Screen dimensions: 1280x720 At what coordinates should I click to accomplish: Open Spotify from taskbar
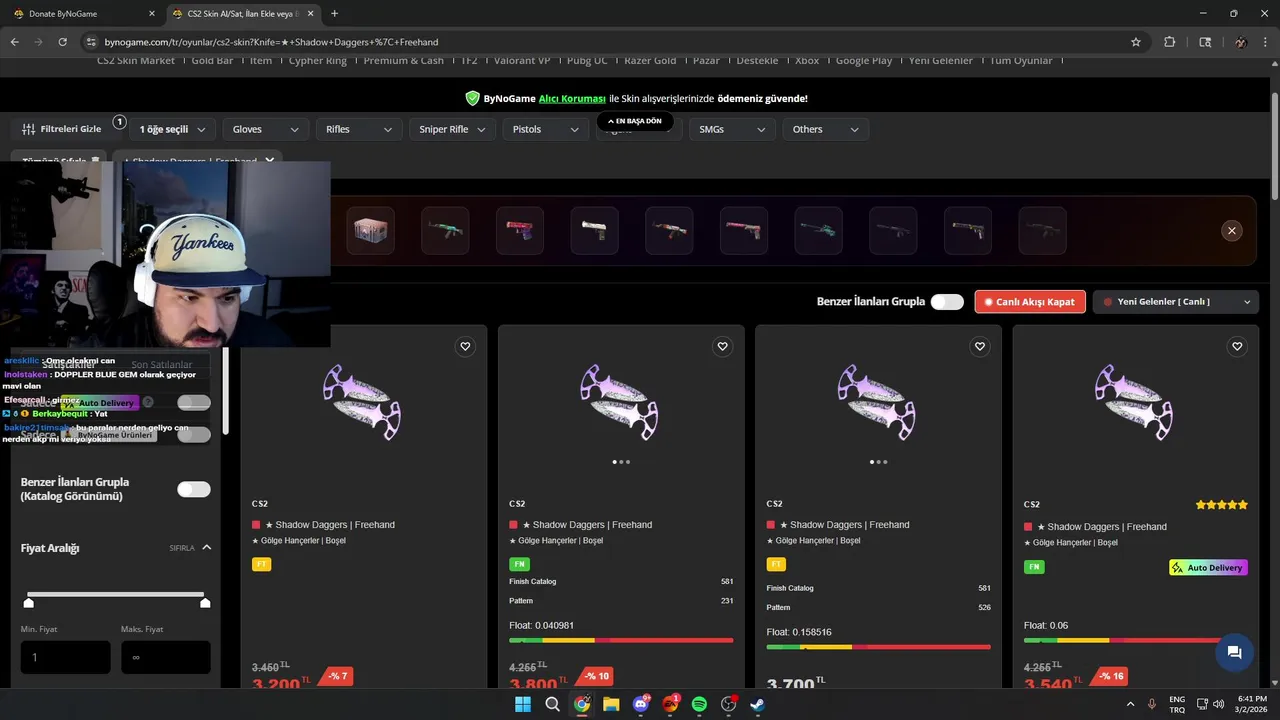click(699, 704)
